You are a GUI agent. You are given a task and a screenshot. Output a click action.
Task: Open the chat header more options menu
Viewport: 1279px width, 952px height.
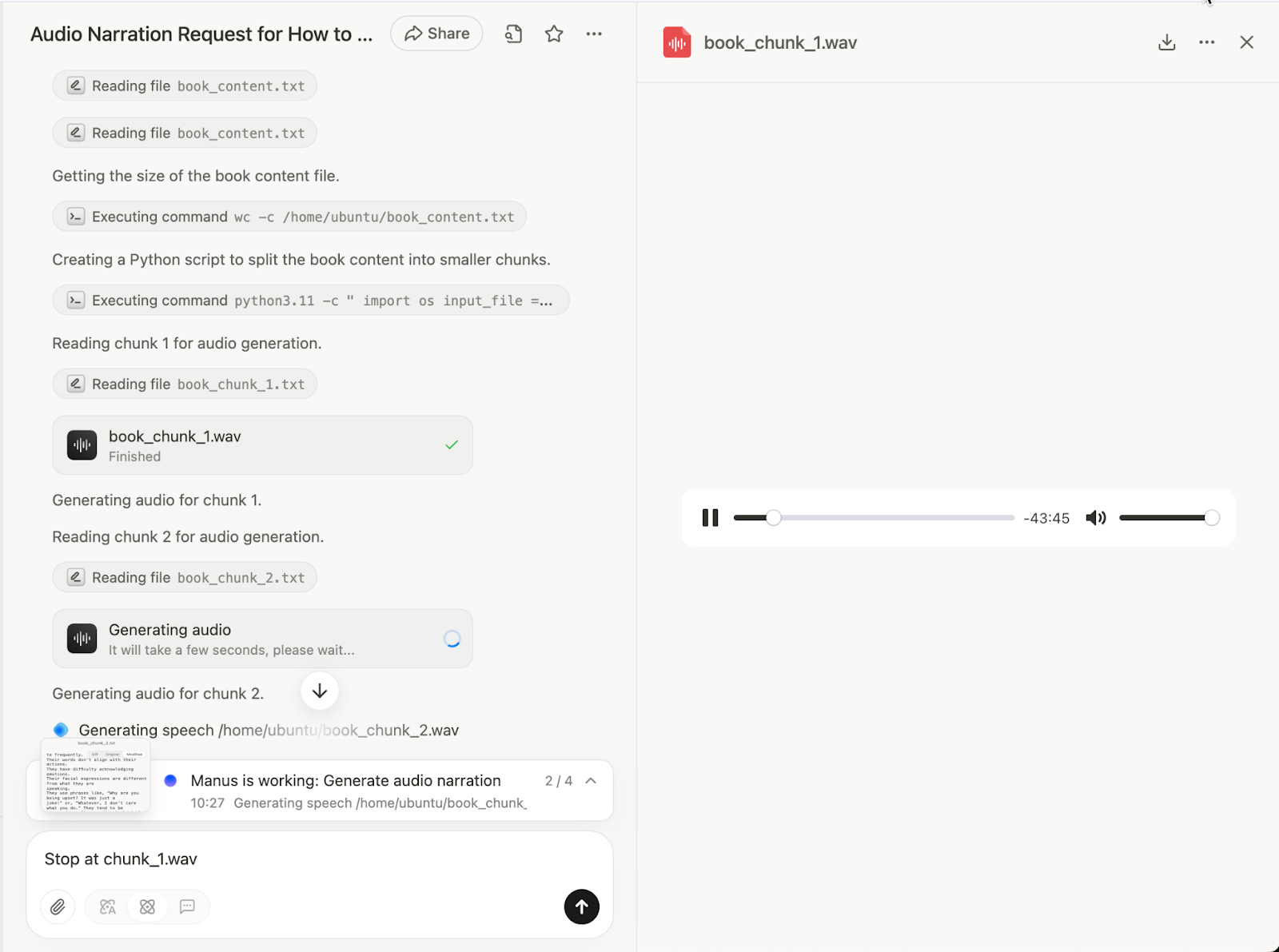click(594, 34)
